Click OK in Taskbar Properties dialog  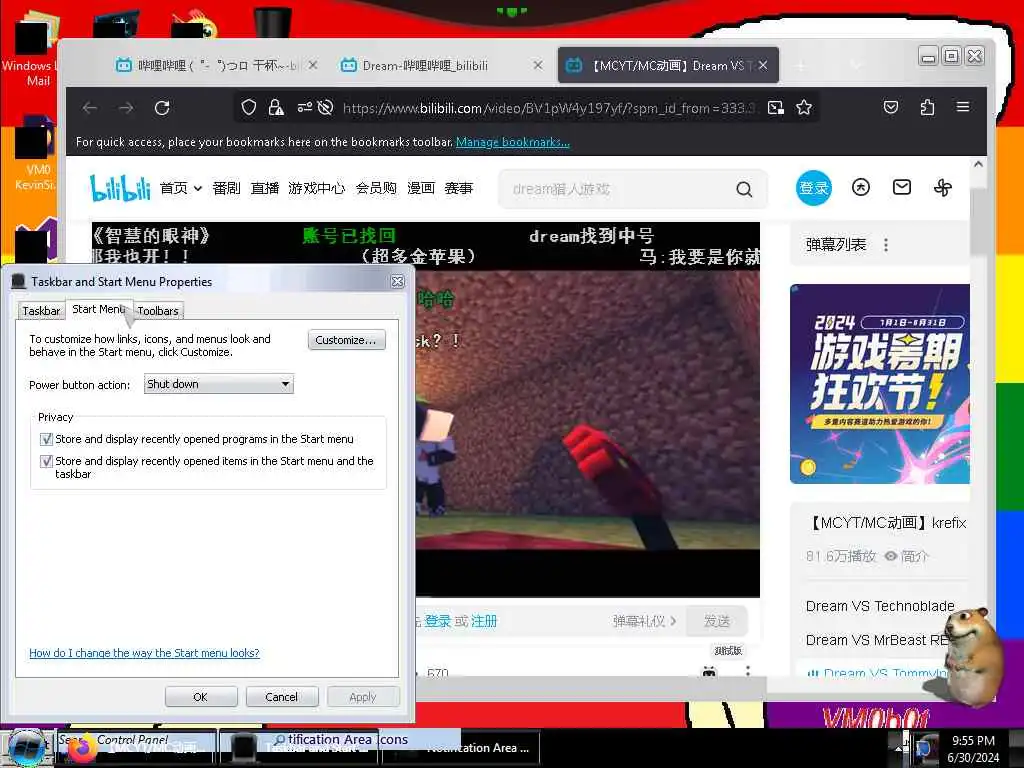200,697
